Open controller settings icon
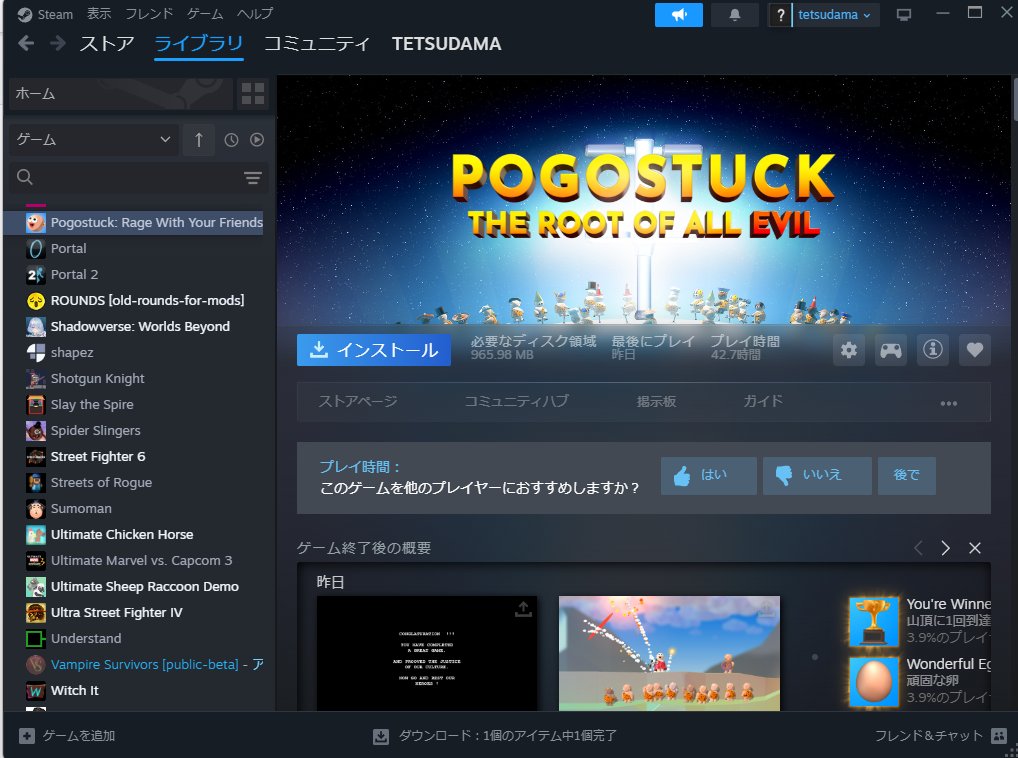The width and height of the screenshot is (1018, 758). tap(891, 350)
